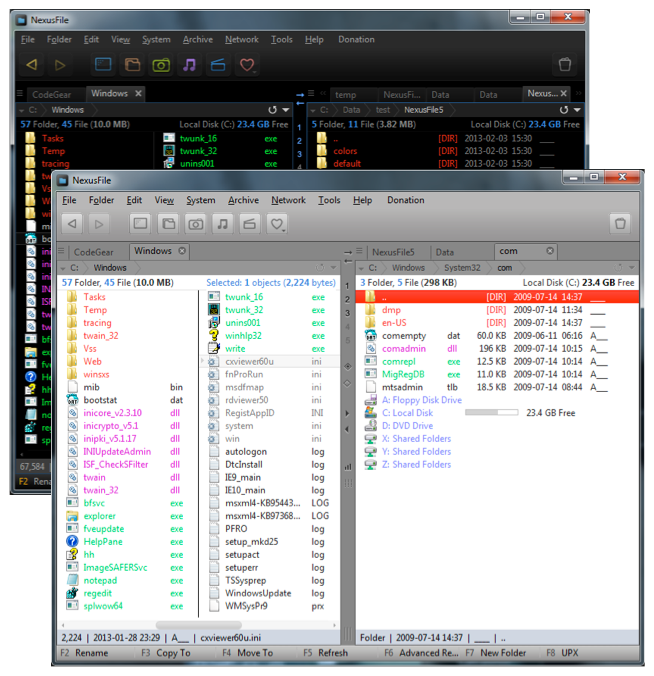Open the colors folder in dark window
The image size is (654, 676).
tap(445, 151)
